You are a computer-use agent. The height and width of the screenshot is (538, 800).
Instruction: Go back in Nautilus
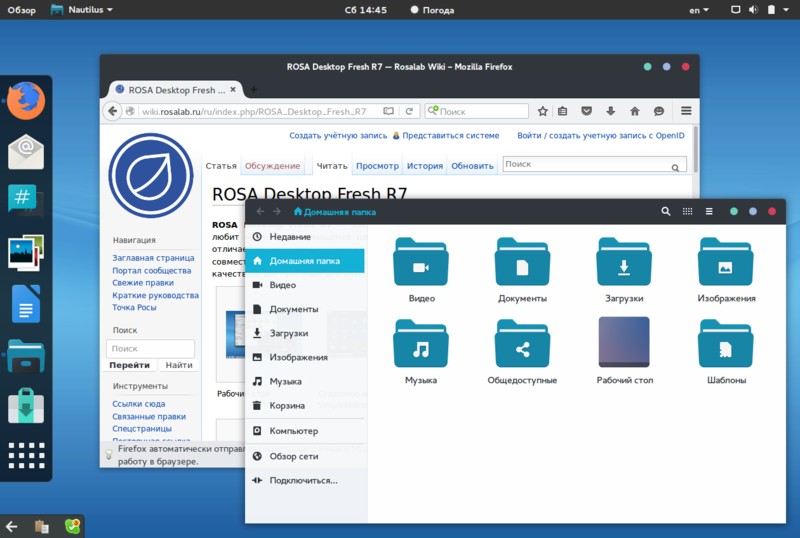[x=260, y=211]
